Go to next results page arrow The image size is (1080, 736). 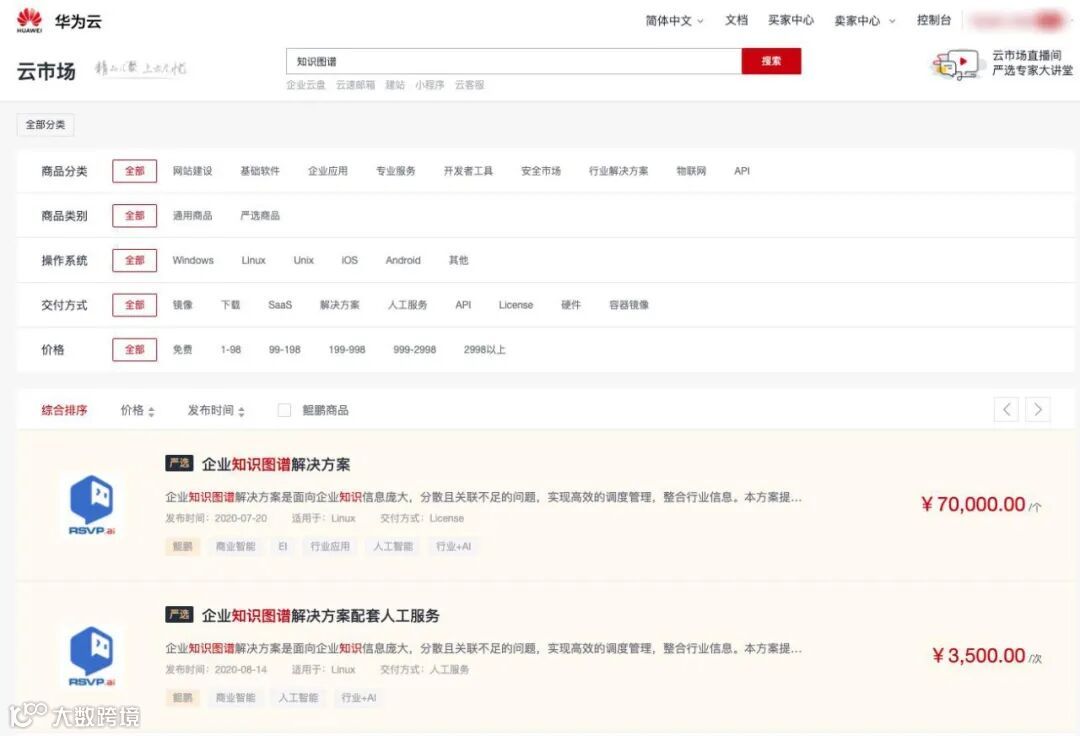[1038, 410]
